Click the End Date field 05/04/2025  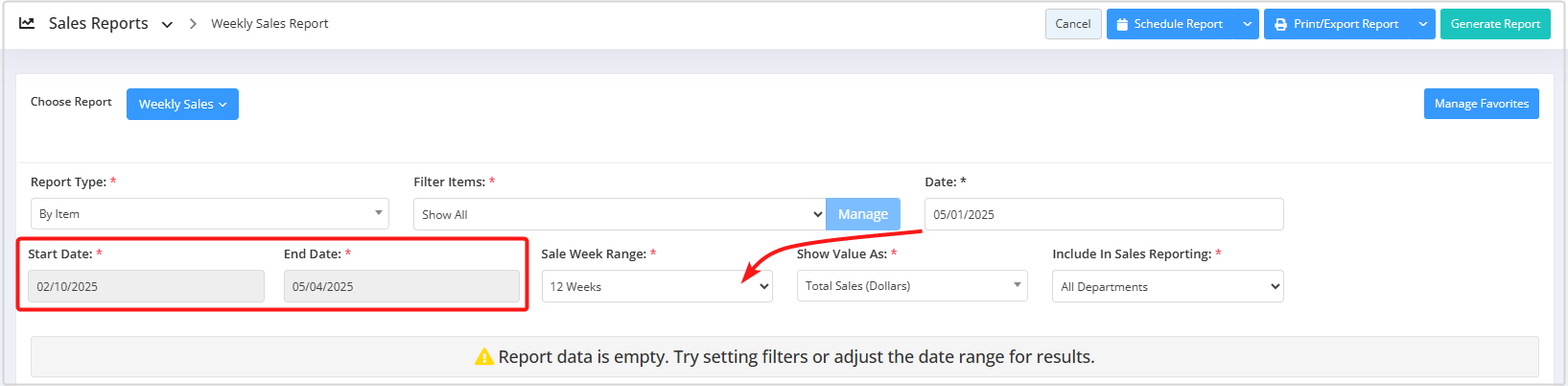[x=402, y=286]
